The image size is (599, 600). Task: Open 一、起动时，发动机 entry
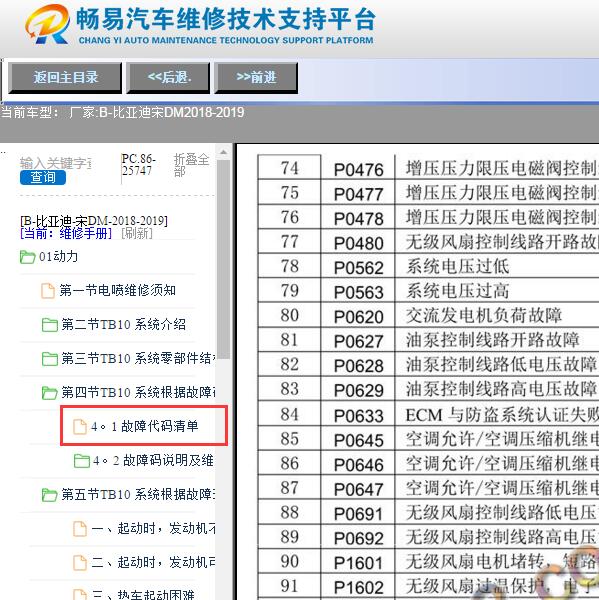point(153,529)
